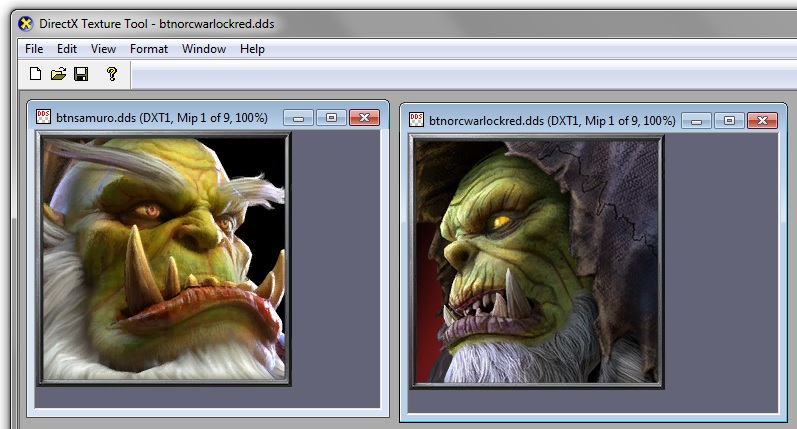
Task: Click the main DirectX Texture Tool title bar
Action: coord(404,23)
